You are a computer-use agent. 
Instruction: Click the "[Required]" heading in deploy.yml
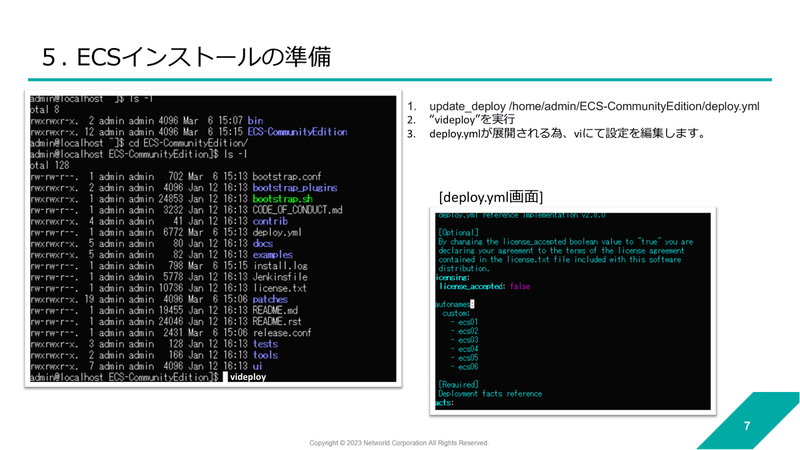pyautogui.click(x=458, y=385)
